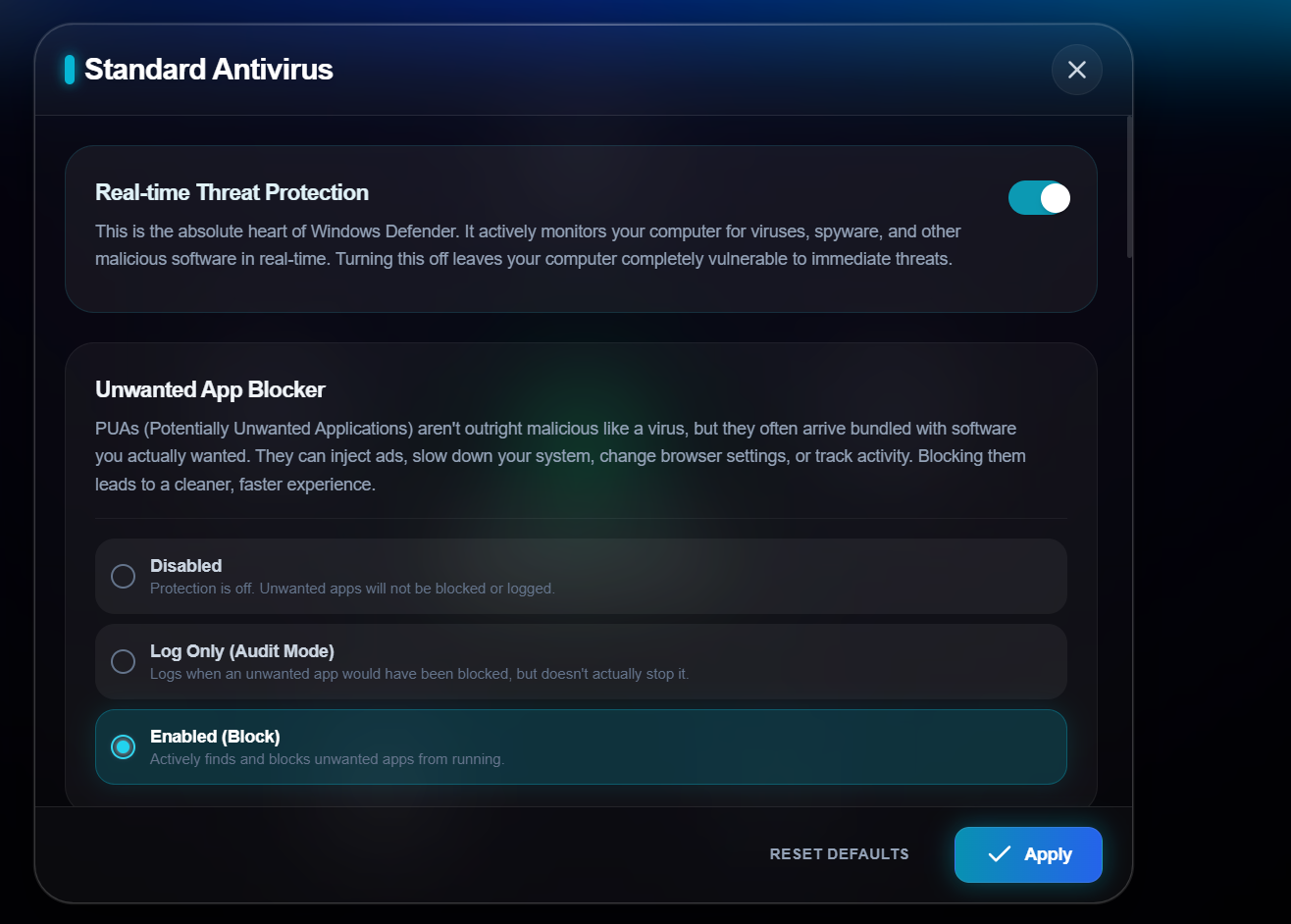Screen dimensions: 1291x924
Task: Click the checkmark icon on Apply
Action: coord(999,854)
